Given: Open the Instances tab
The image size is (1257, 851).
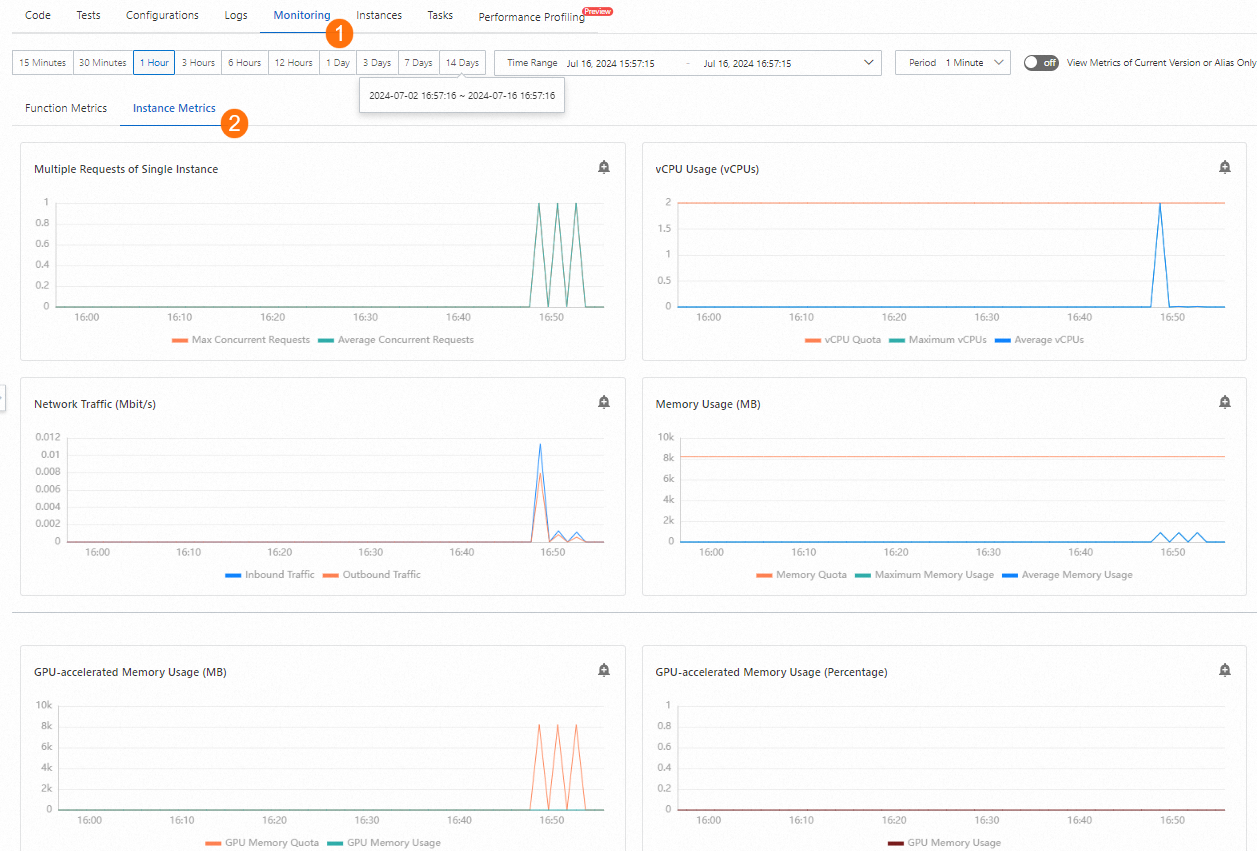Looking at the screenshot, I should click(378, 15).
